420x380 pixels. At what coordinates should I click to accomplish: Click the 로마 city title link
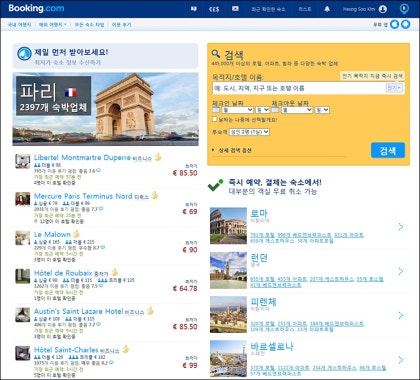pyautogui.click(x=259, y=213)
